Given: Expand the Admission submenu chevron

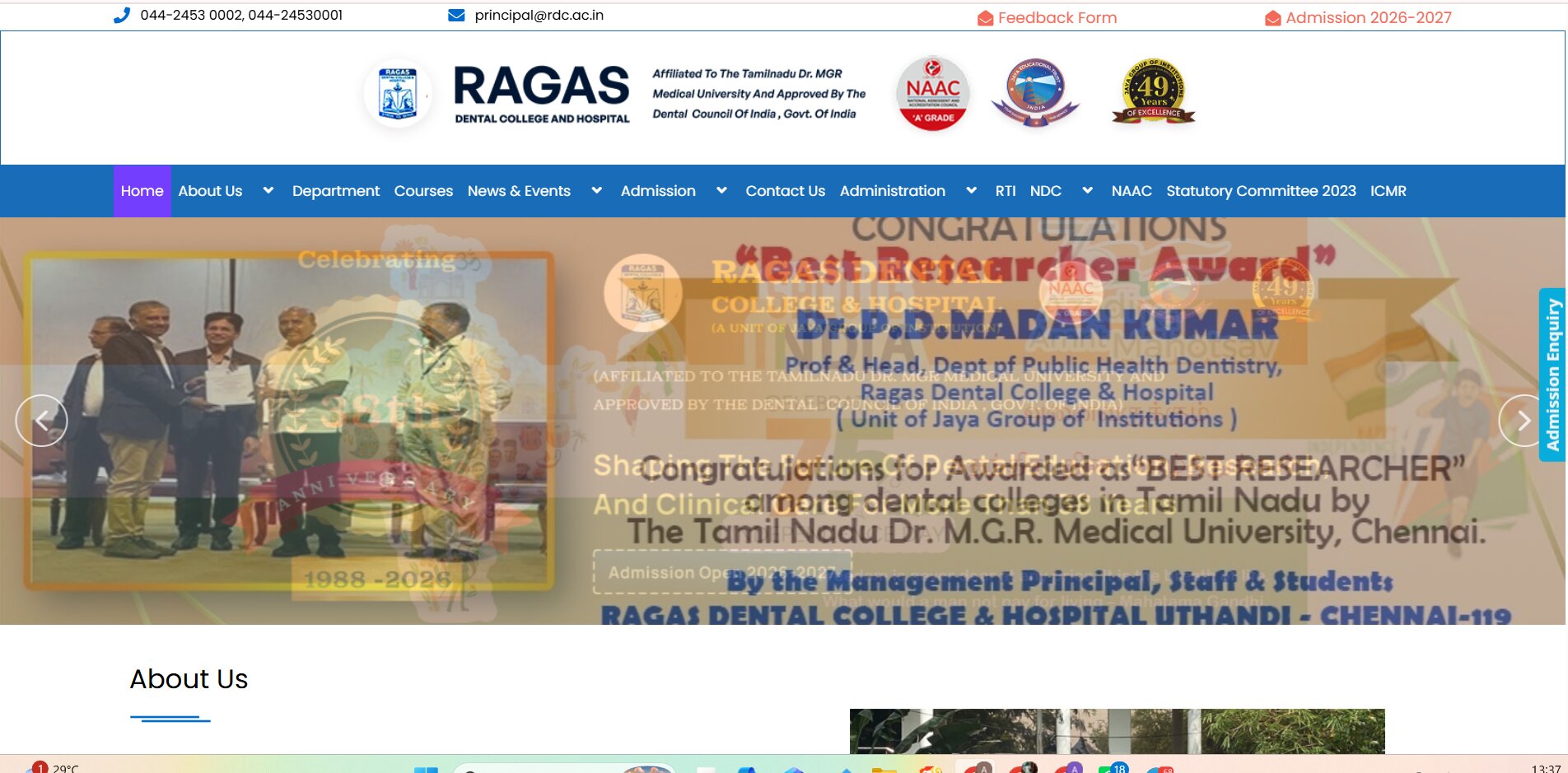Looking at the screenshot, I should coord(721,191).
